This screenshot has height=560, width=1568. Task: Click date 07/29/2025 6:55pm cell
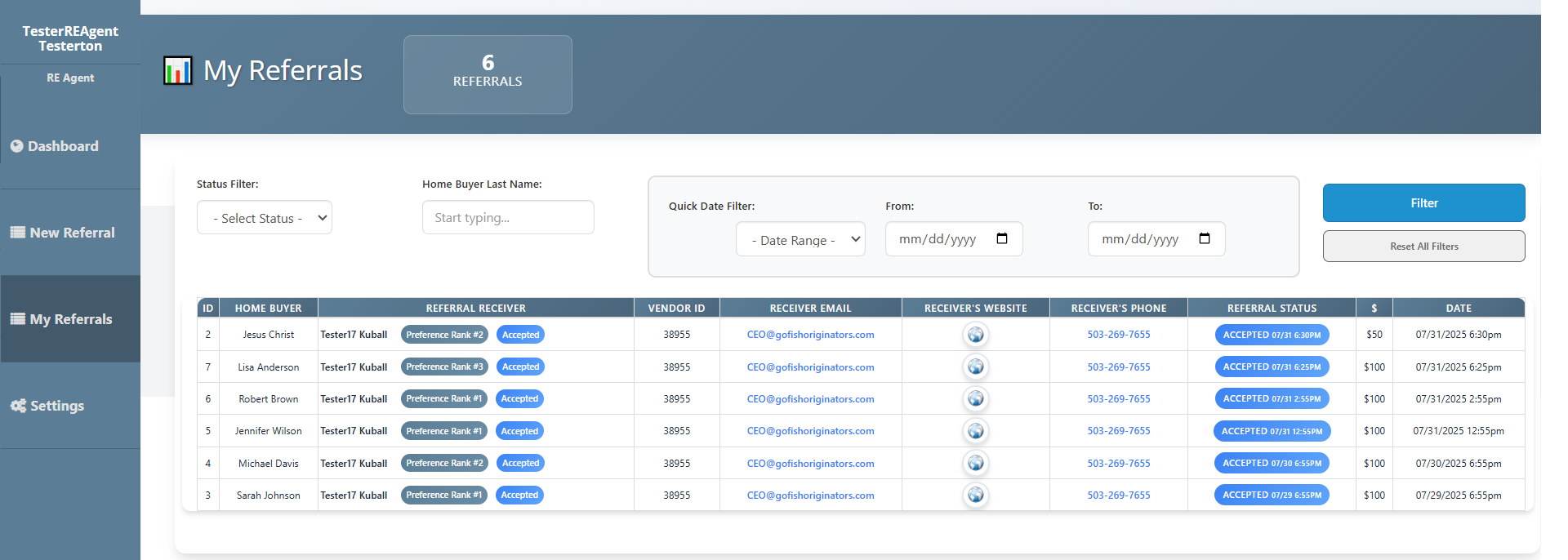click(x=1459, y=496)
